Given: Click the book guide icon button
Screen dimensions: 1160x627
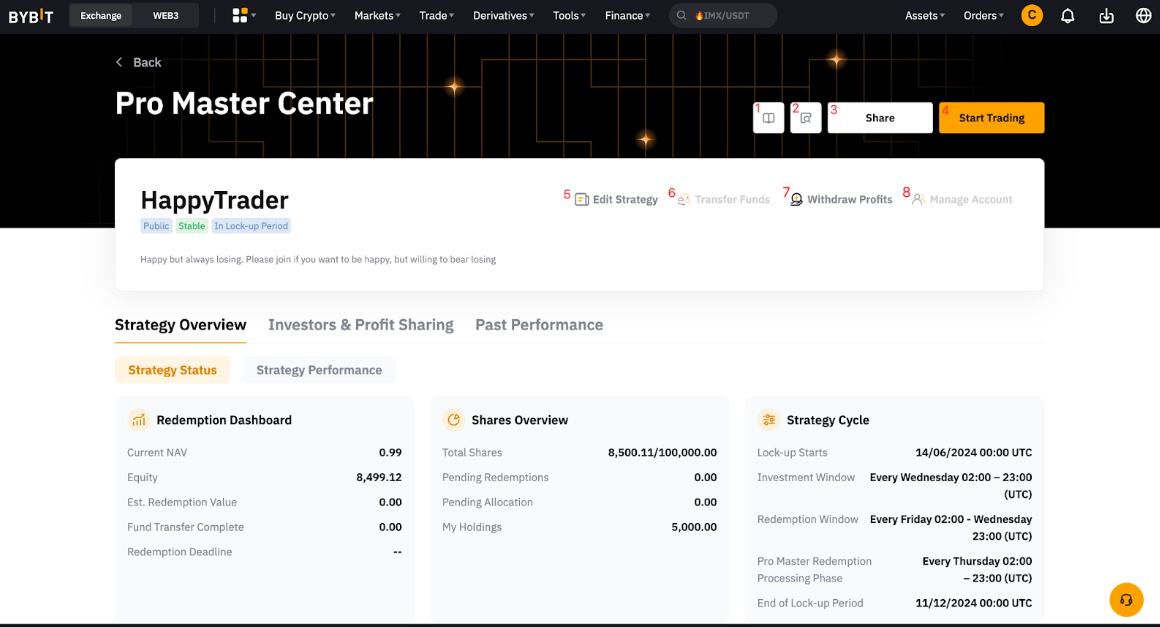Looking at the screenshot, I should (x=768, y=118).
